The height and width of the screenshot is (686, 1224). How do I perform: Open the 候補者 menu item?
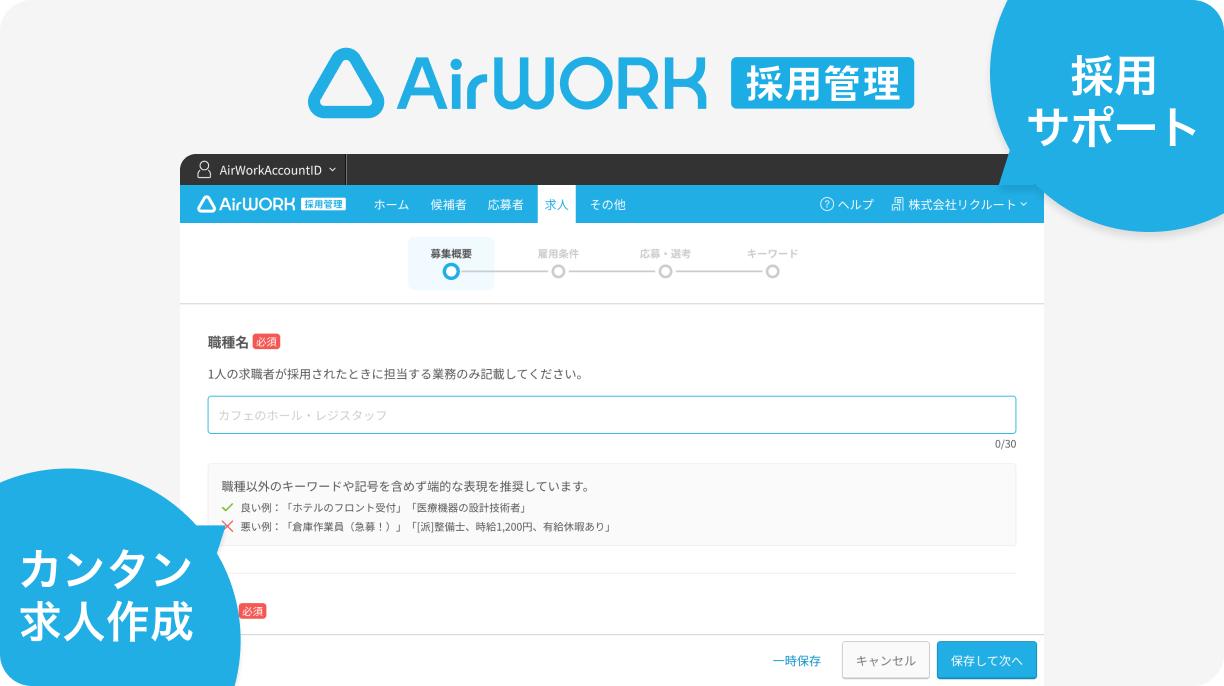451,204
